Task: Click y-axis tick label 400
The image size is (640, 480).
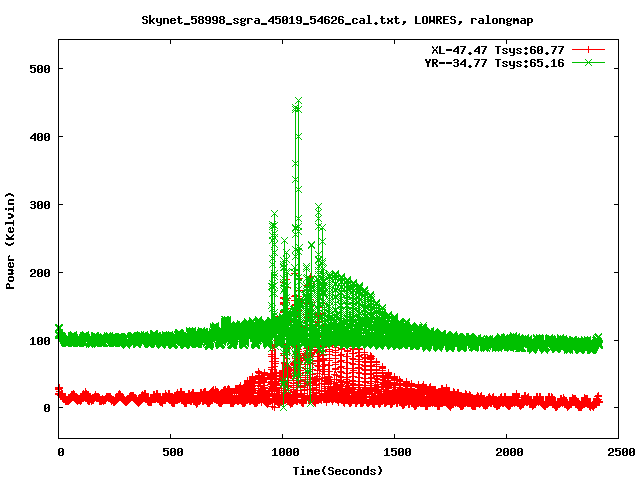Action: pyautogui.click(x=40, y=137)
